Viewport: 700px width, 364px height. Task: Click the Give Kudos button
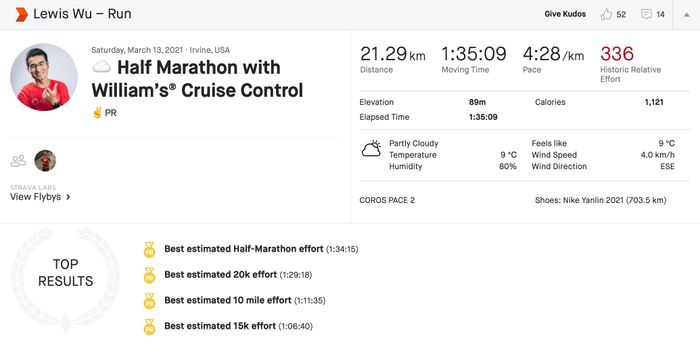tap(565, 14)
